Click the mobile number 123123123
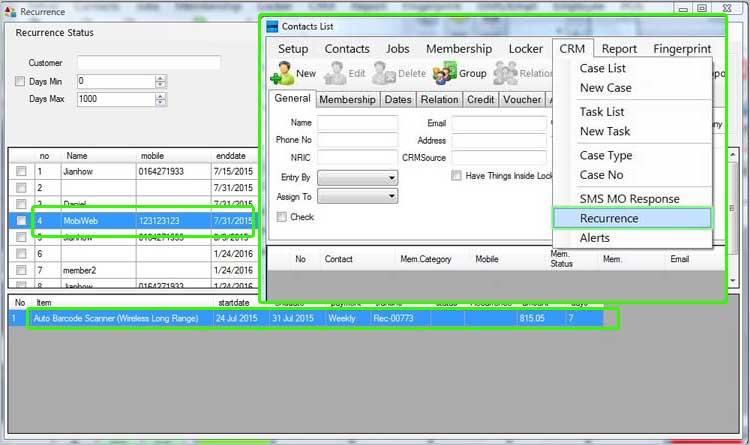This screenshot has height=445, width=750. tap(159, 221)
